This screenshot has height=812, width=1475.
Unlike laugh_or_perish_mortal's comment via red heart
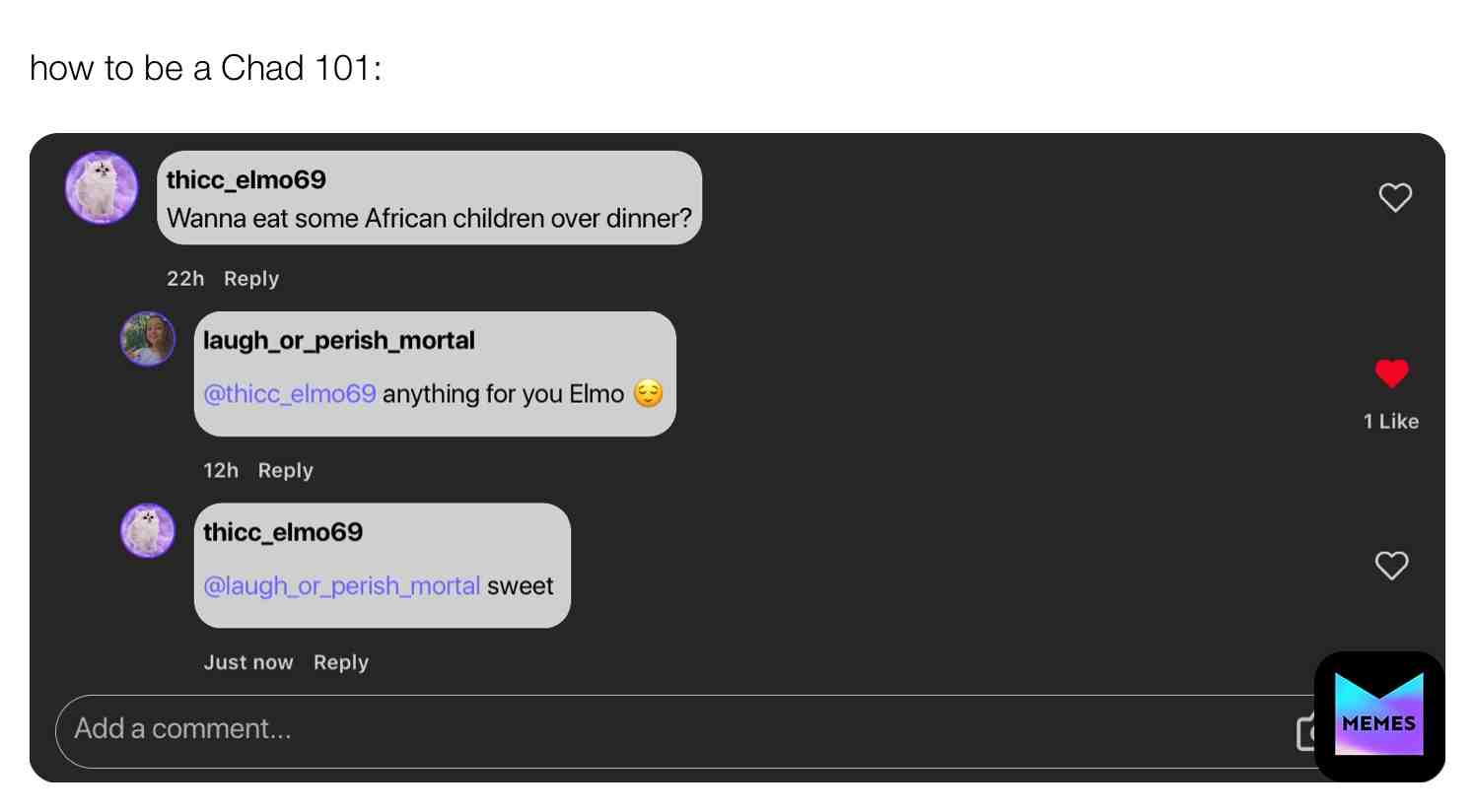1391,373
